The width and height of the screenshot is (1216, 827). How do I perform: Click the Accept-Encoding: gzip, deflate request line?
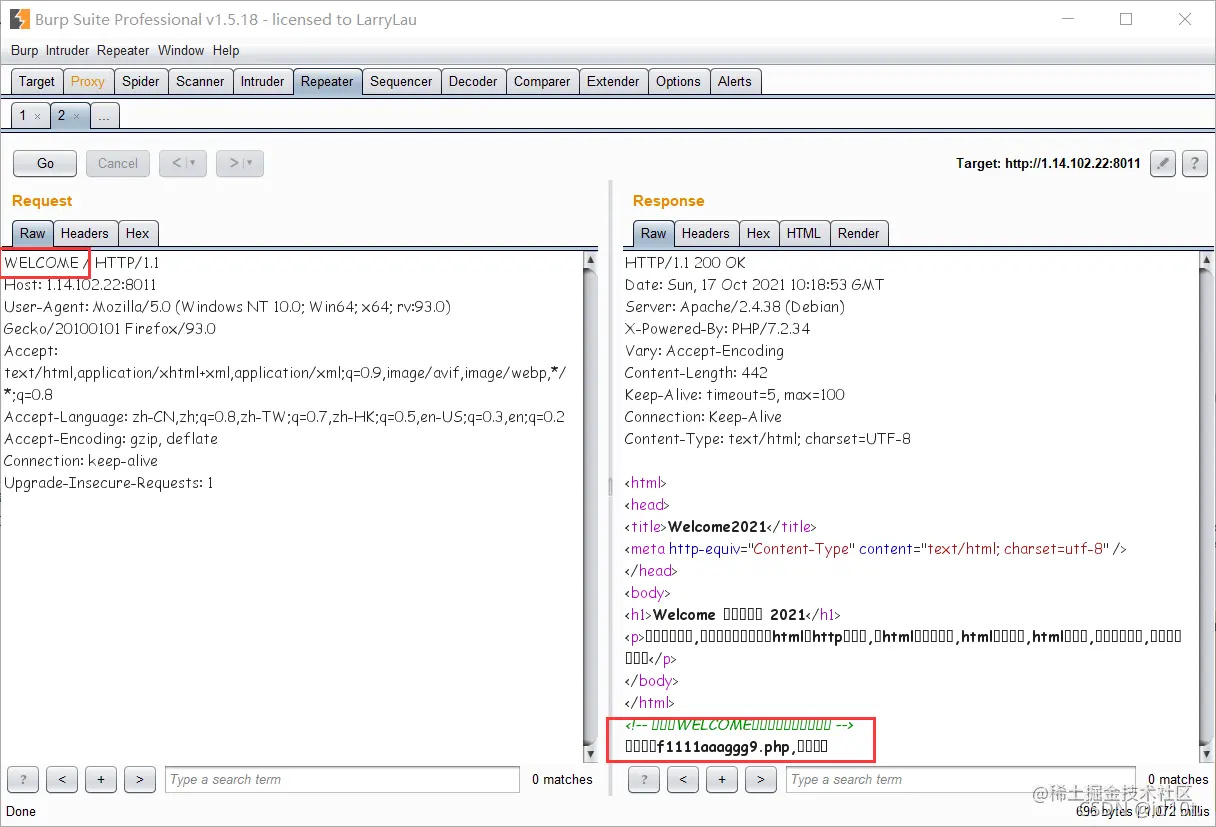pos(111,439)
